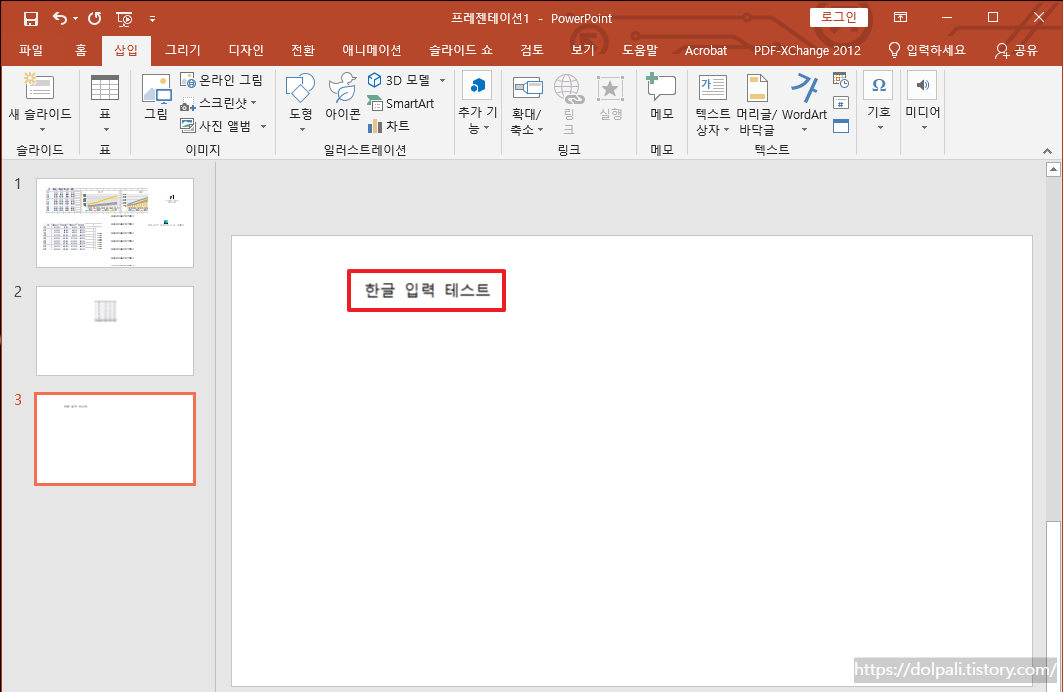Viewport: 1063px width, 692px height.
Task: Open the 파일 tab
Action: click(x=31, y=50)
